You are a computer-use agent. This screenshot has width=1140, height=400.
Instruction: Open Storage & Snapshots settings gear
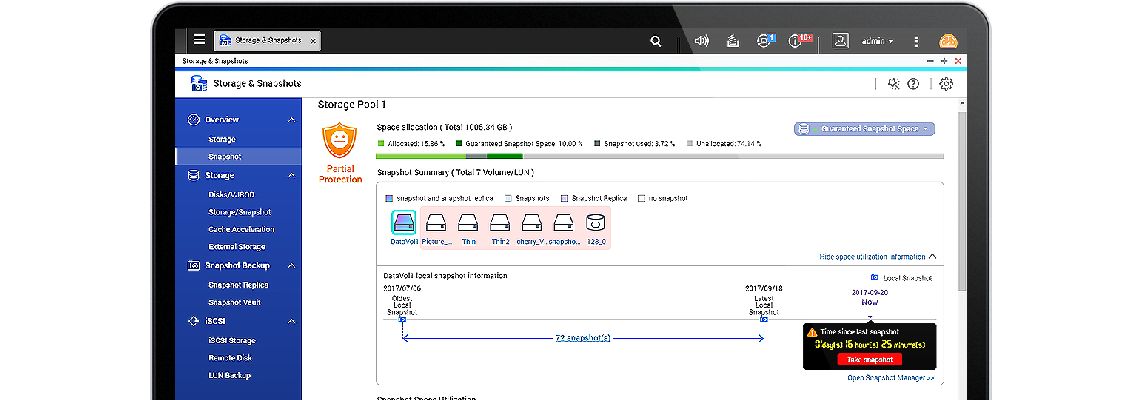click(946, 84)
